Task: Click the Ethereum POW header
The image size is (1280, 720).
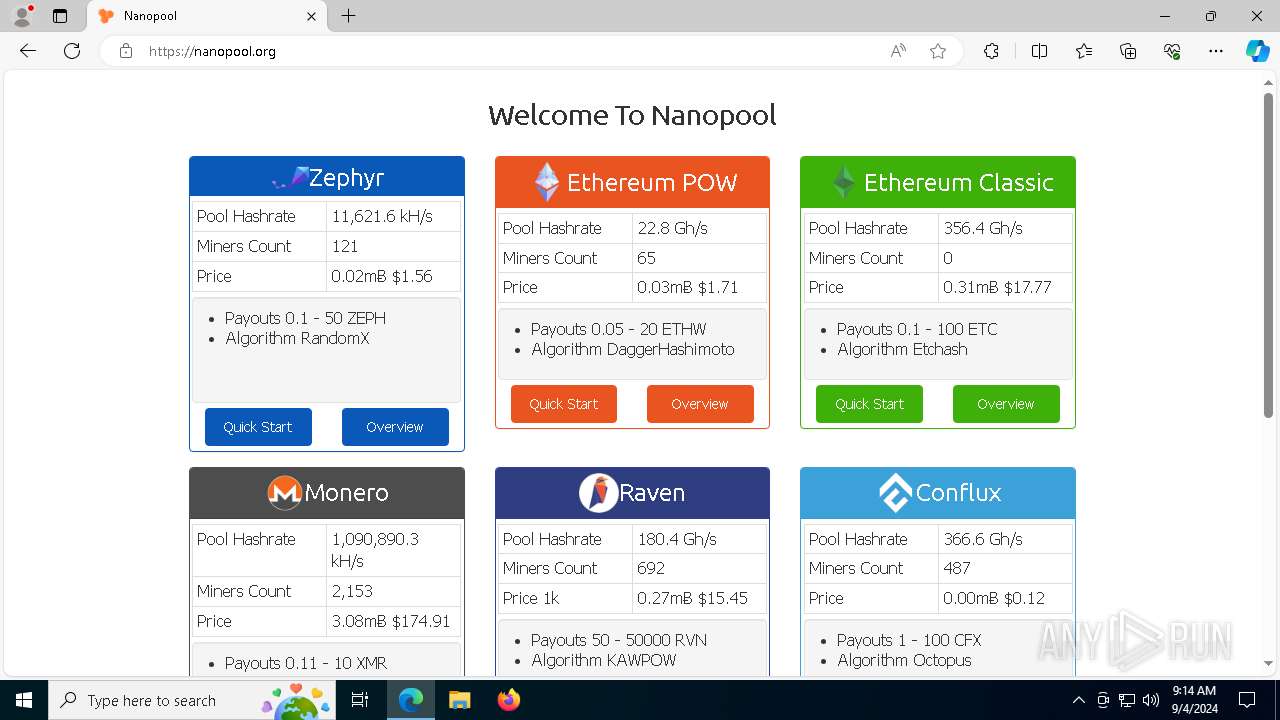Action: (632, 182)
